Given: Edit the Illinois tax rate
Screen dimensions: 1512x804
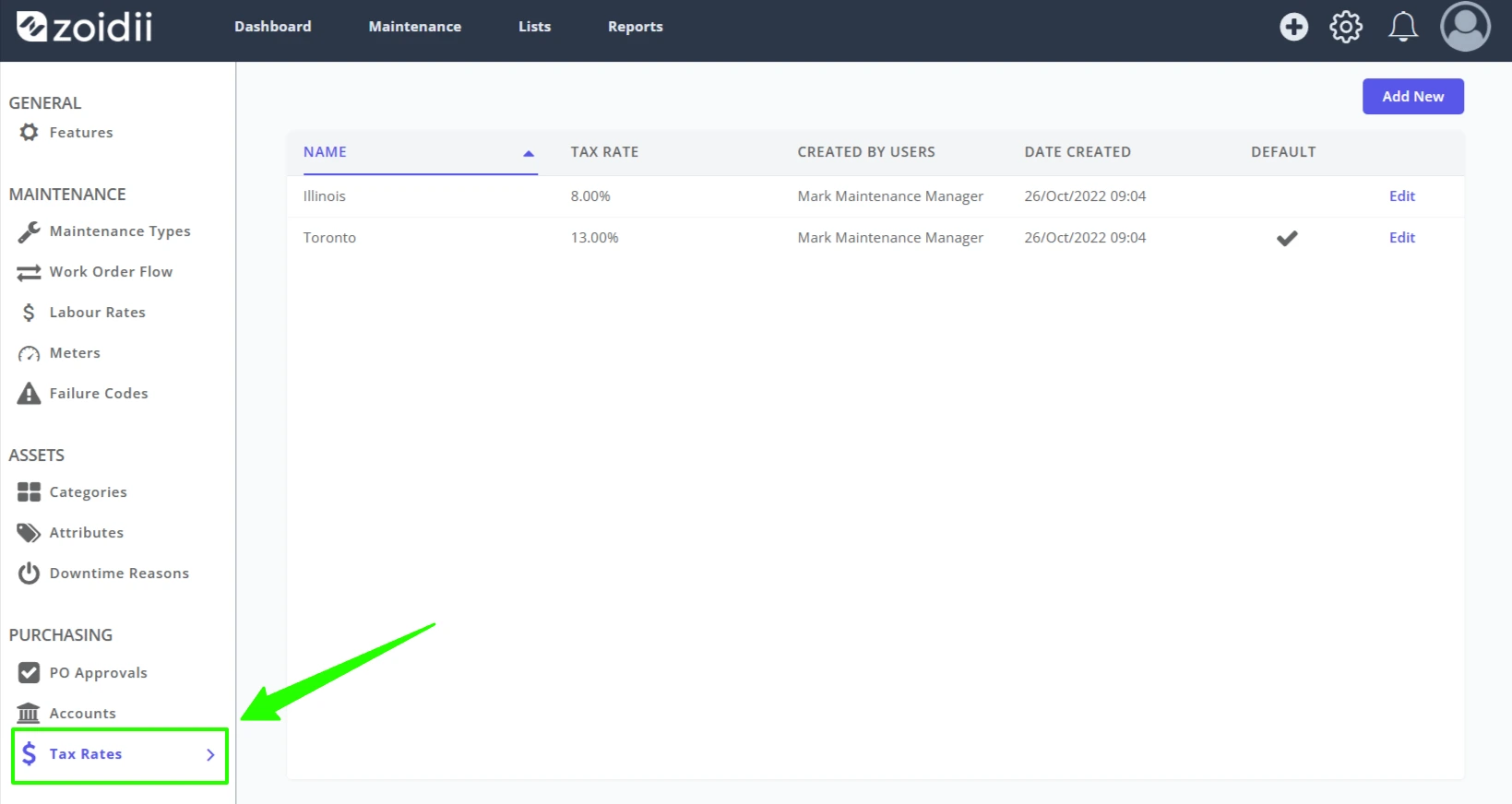Looking at the screenshot, I should click(1401, 196).
